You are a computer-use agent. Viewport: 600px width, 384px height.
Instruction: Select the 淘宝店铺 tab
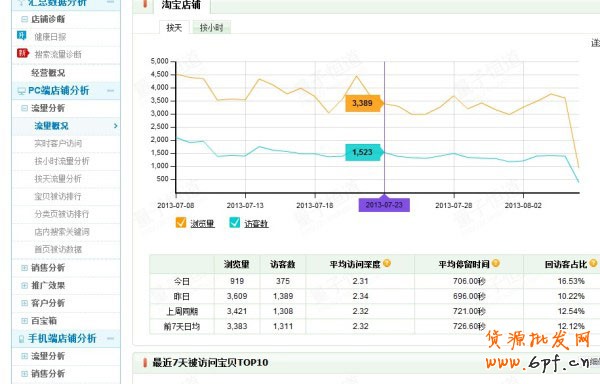click(x=181, y=5)
